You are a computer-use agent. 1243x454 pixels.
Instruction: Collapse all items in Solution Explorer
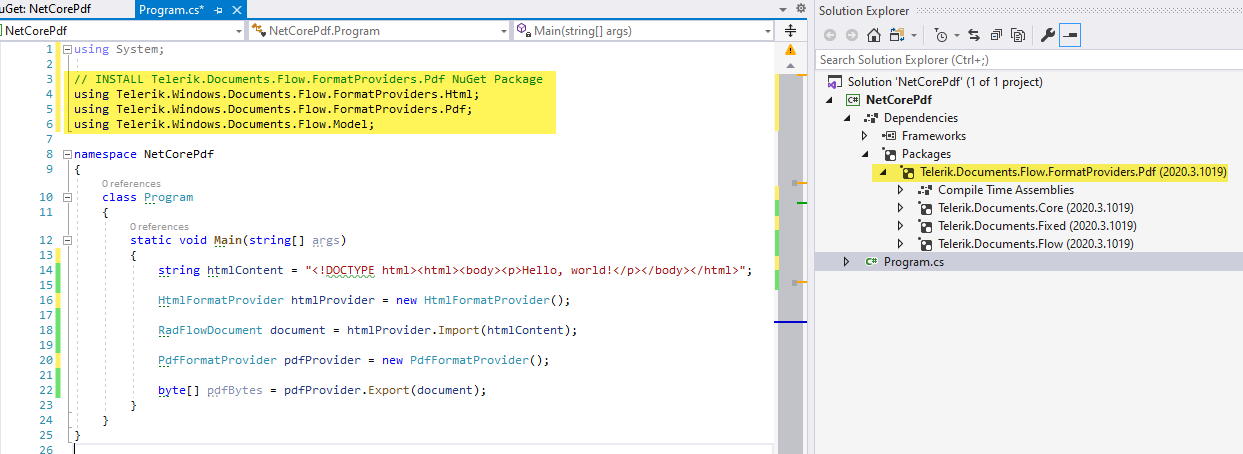[x=996, y=36]
